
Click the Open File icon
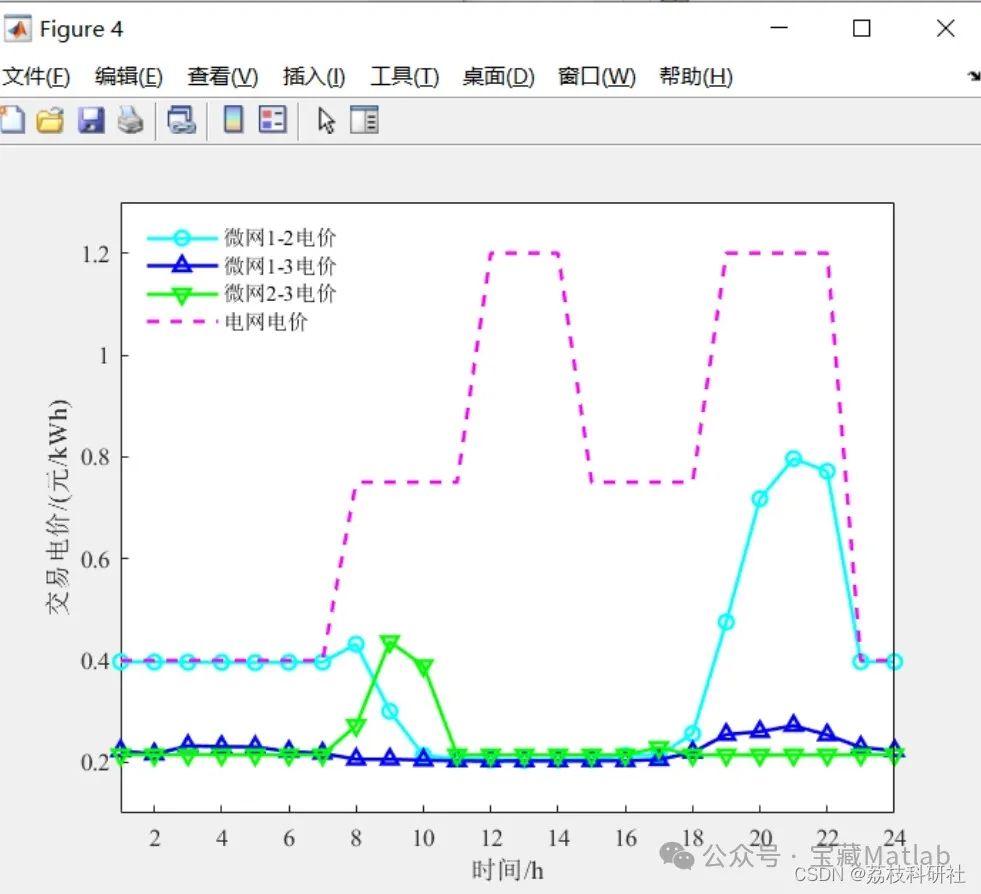coord(49,119)
